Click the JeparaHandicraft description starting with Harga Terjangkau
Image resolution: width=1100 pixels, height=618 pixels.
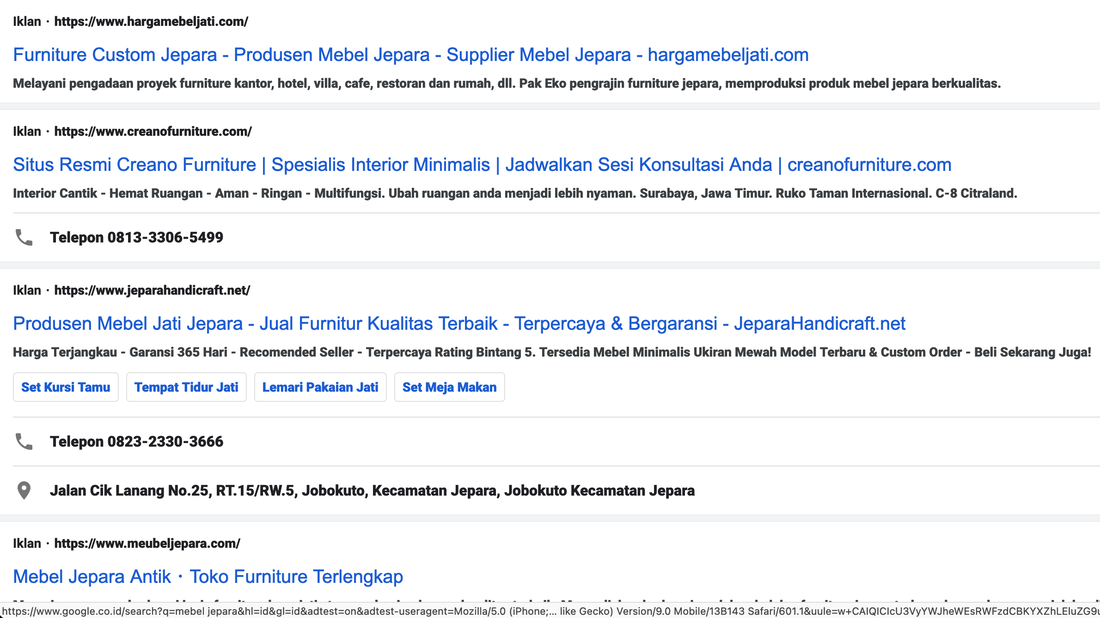(x=551, y=353)
